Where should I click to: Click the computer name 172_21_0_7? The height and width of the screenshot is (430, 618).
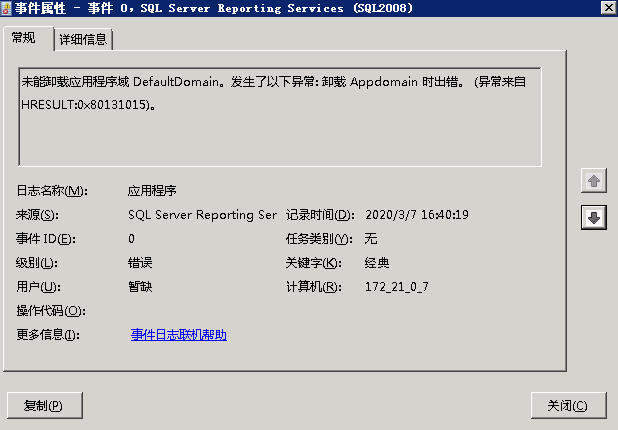click(x=396, y=287)
